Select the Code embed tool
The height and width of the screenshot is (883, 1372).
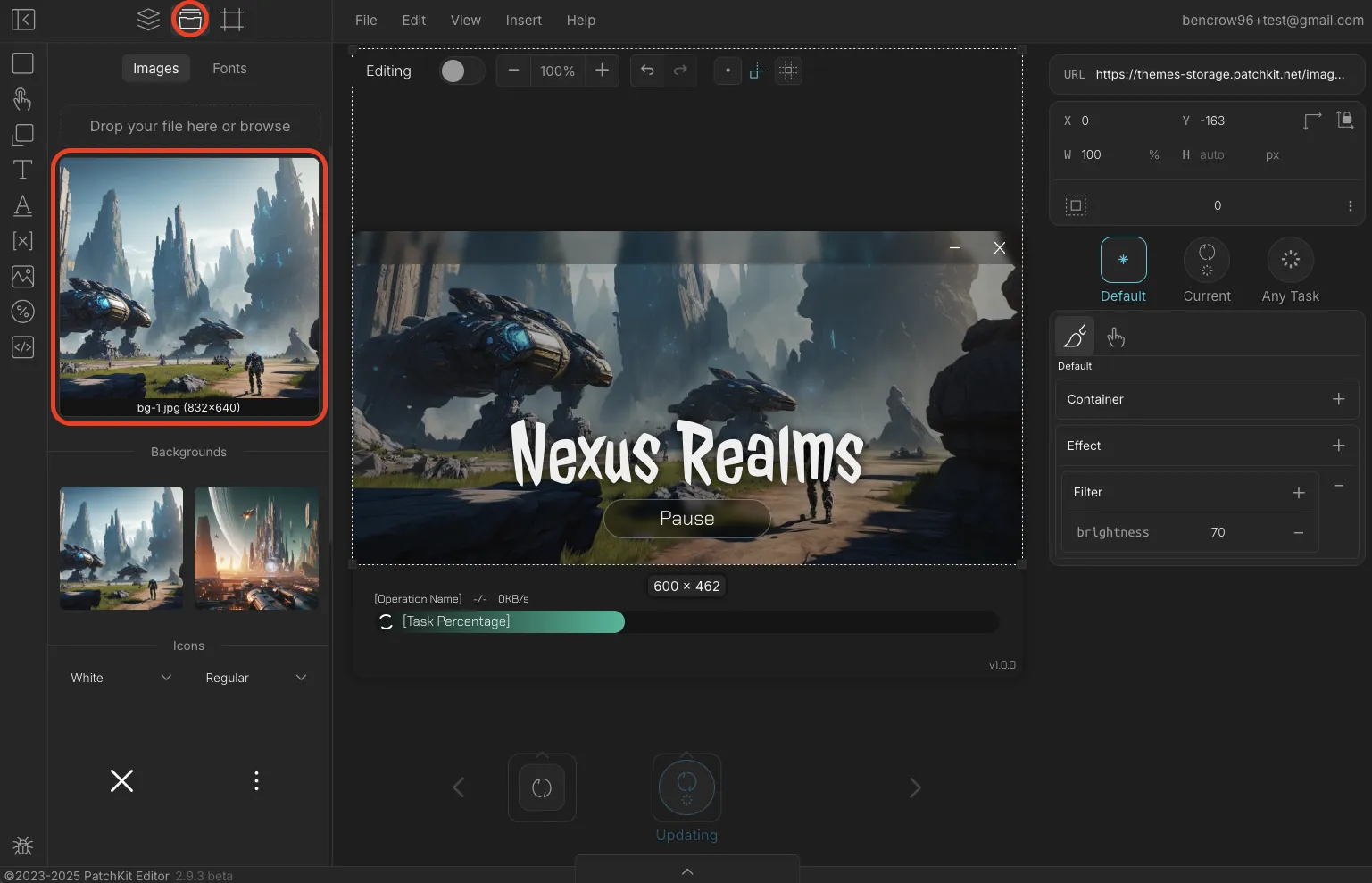(23, 347)
